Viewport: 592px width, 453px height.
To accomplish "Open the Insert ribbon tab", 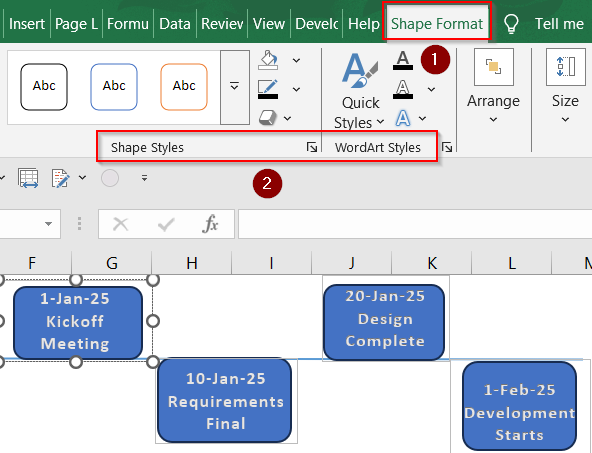I will point(26,24).
